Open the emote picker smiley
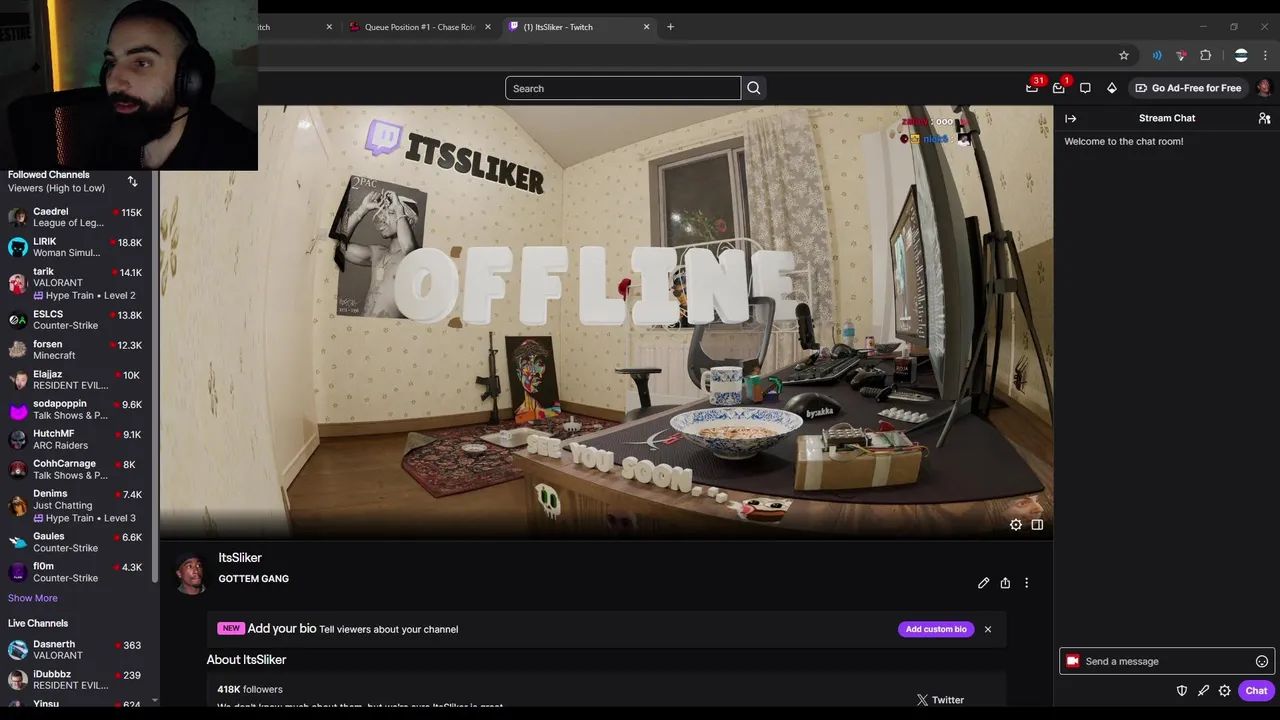Screen dimensions: 1280x720 [1262, 661]
